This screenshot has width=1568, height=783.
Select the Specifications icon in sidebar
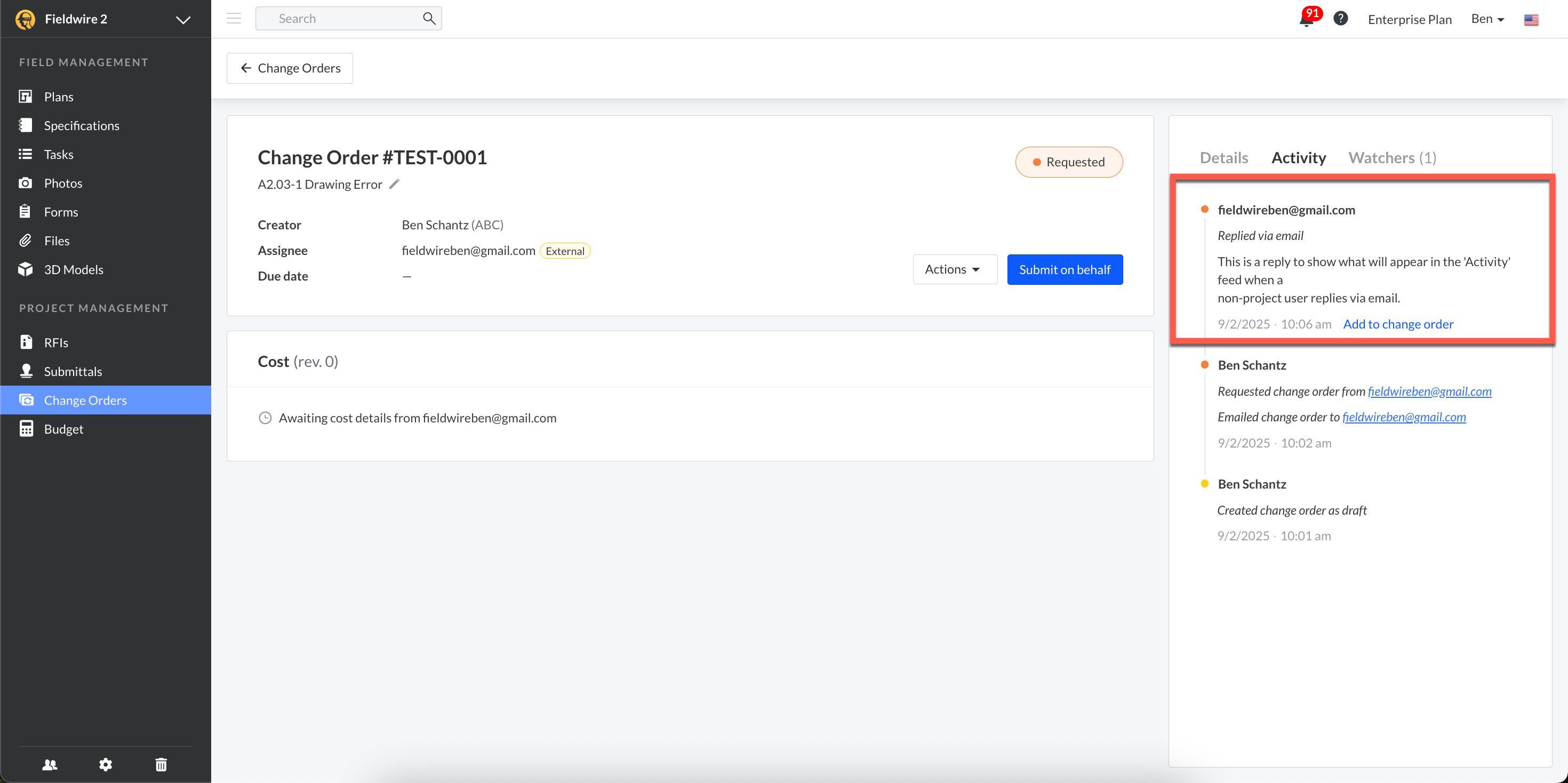tap(25, 125)
